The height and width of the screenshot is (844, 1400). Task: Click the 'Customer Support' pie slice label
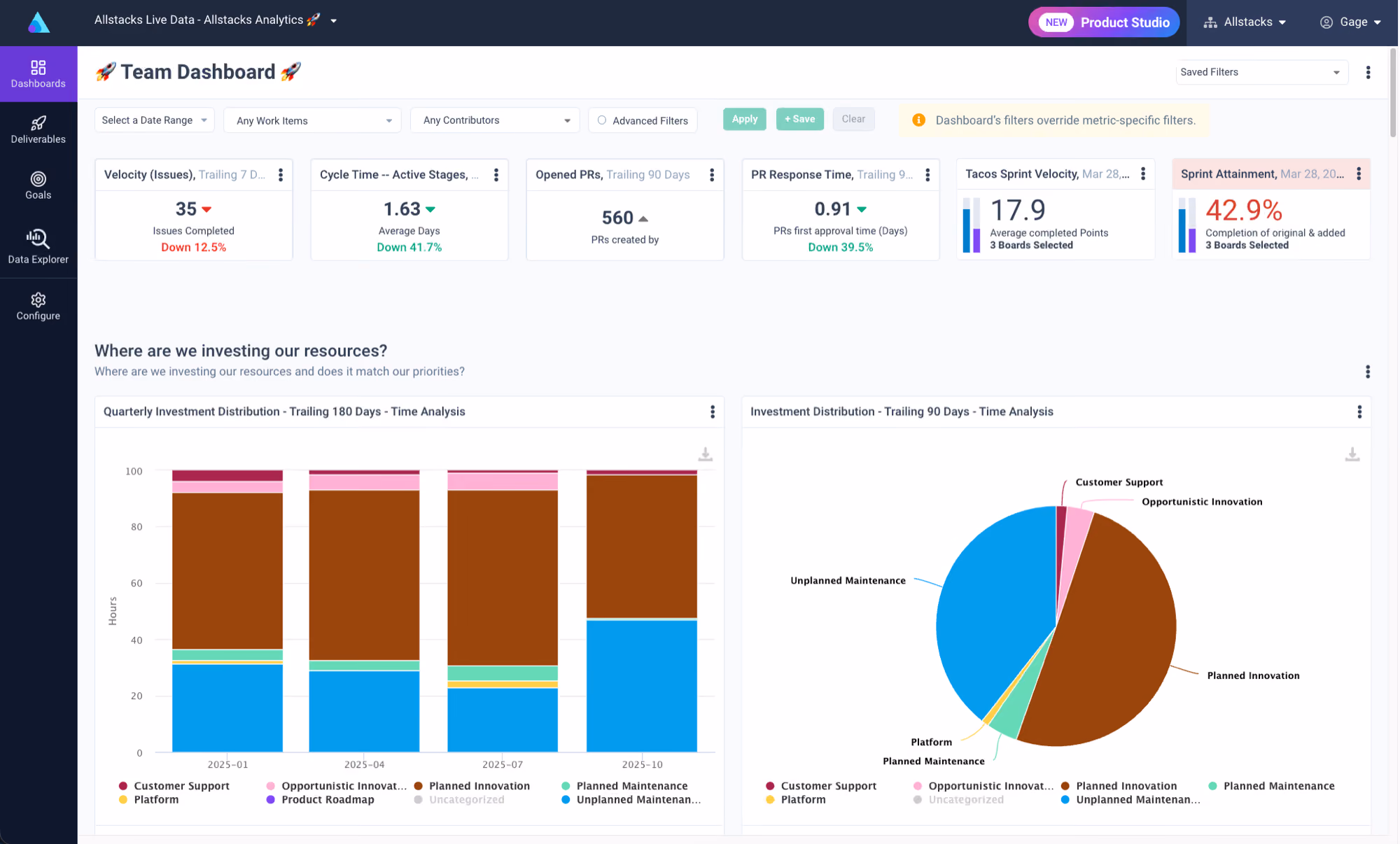pos(1119,482)
